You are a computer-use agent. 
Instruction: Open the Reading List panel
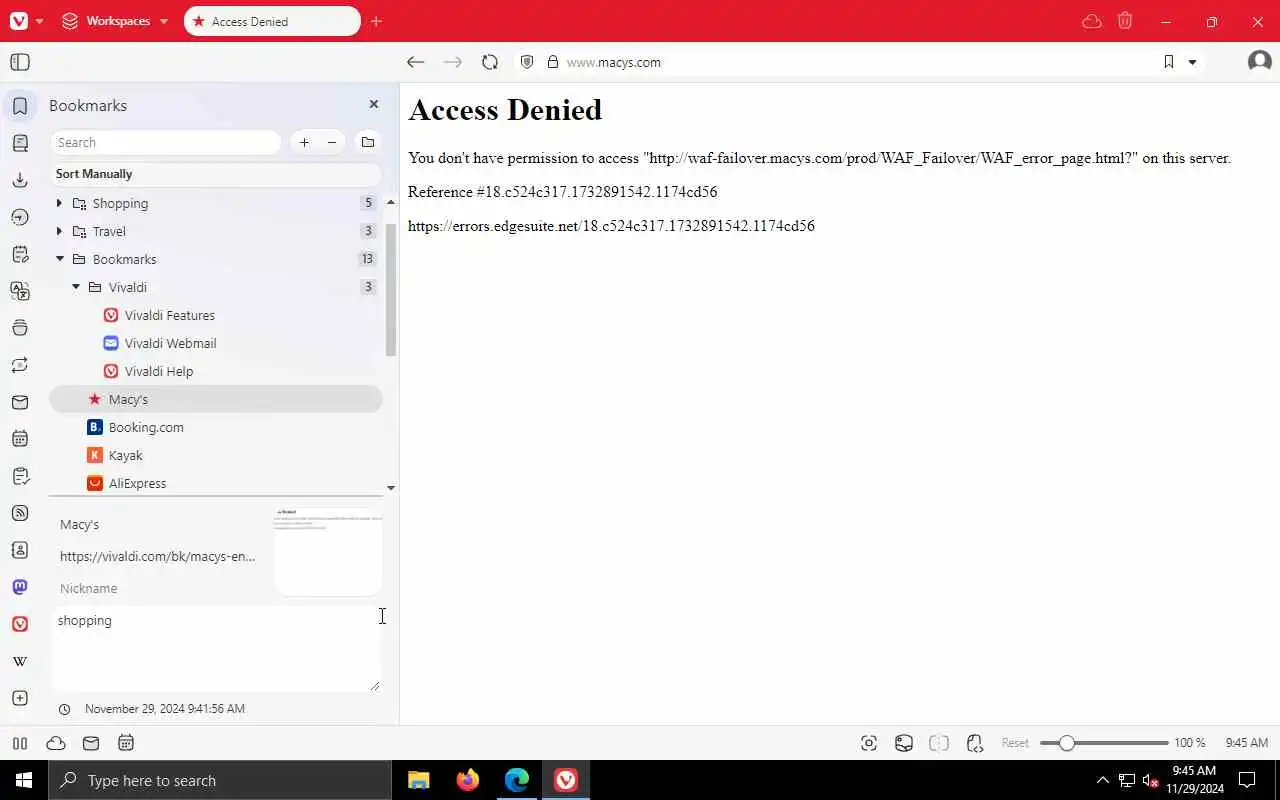pyautogui.click(x=19, y=143)
